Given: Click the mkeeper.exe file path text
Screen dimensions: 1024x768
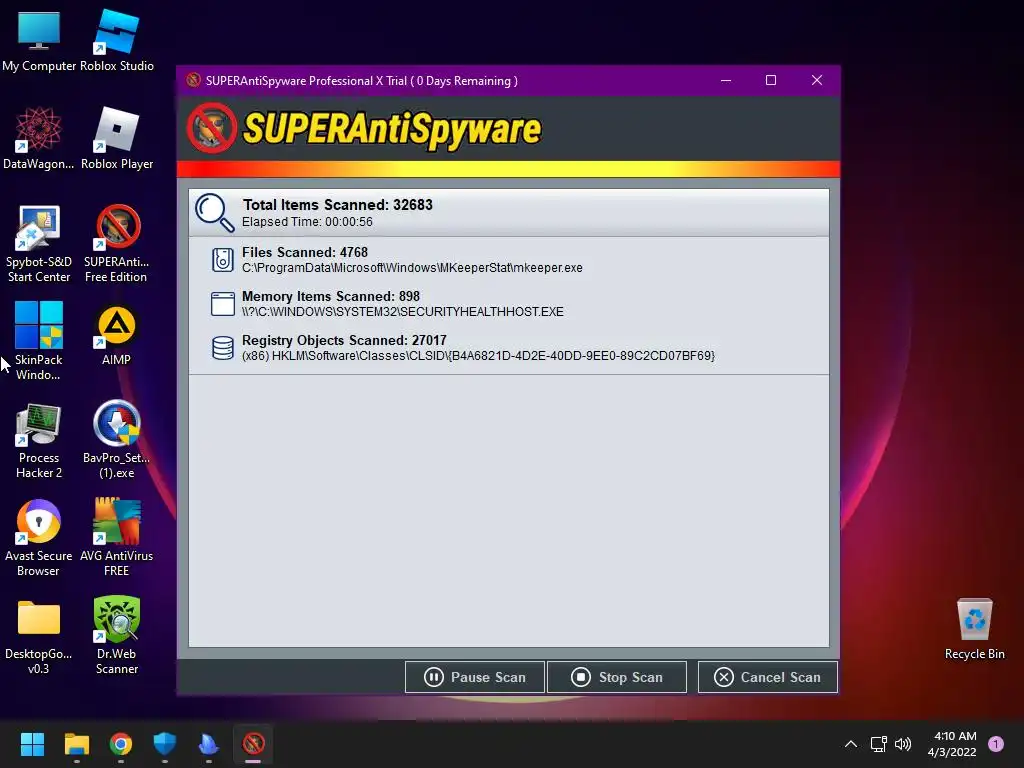Looking at the screenshot, I should pos(412,268).
